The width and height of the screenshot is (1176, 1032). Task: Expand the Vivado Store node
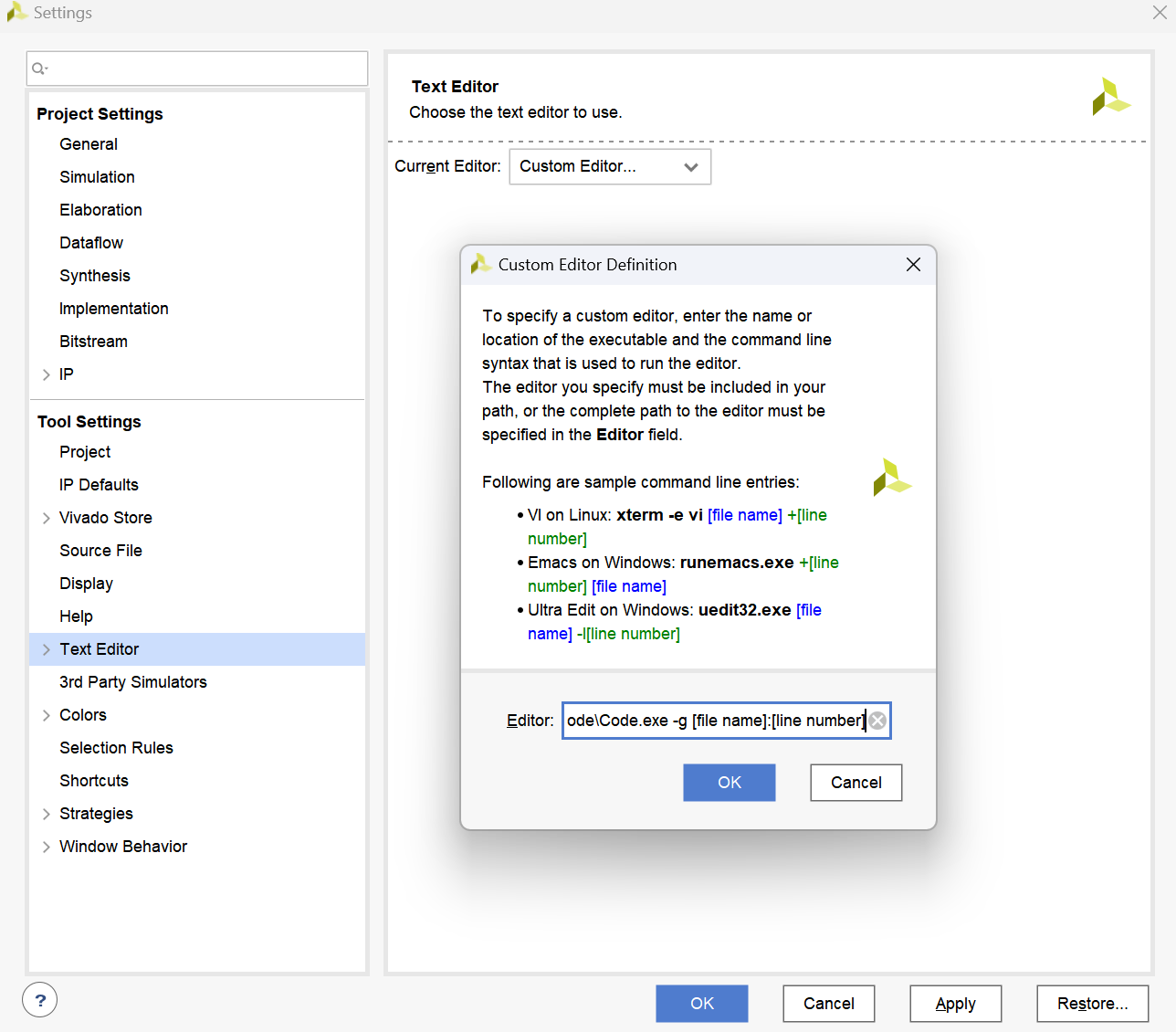click(x=47, y=518)
